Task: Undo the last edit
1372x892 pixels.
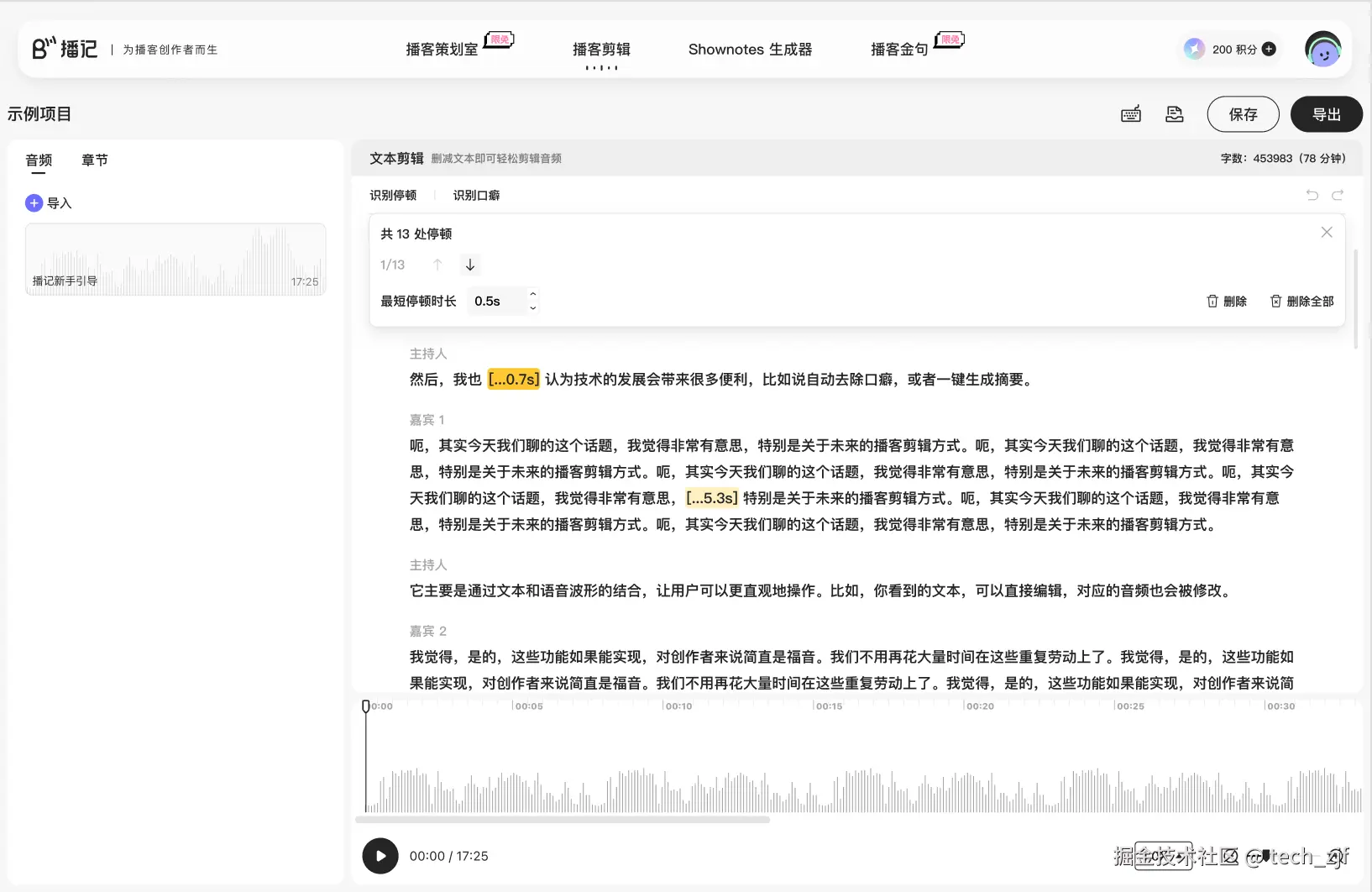Action: click(1312, 195)
